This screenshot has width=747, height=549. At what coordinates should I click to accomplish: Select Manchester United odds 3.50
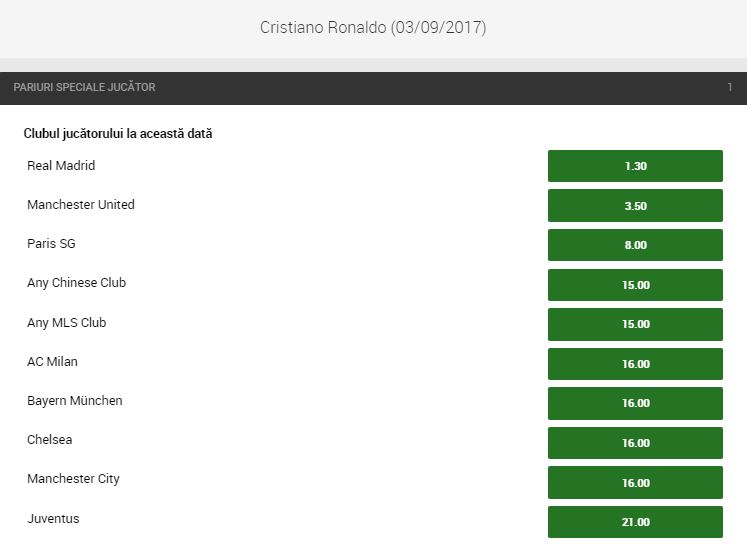[x=635, y=205]
